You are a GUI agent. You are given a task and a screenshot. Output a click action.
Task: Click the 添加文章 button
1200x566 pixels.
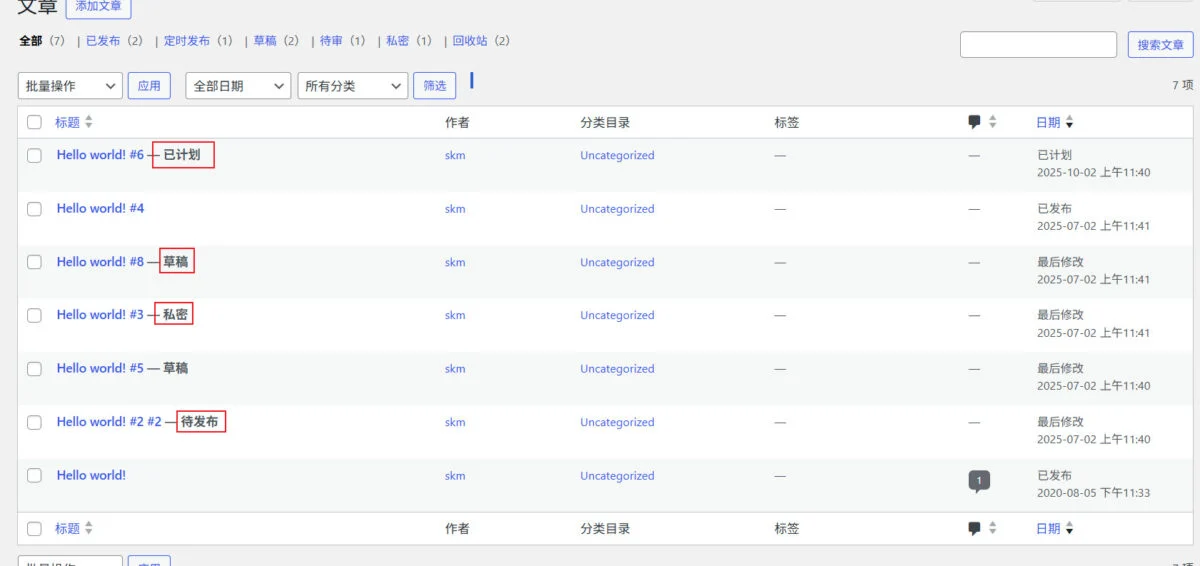[x=98, y=7]
